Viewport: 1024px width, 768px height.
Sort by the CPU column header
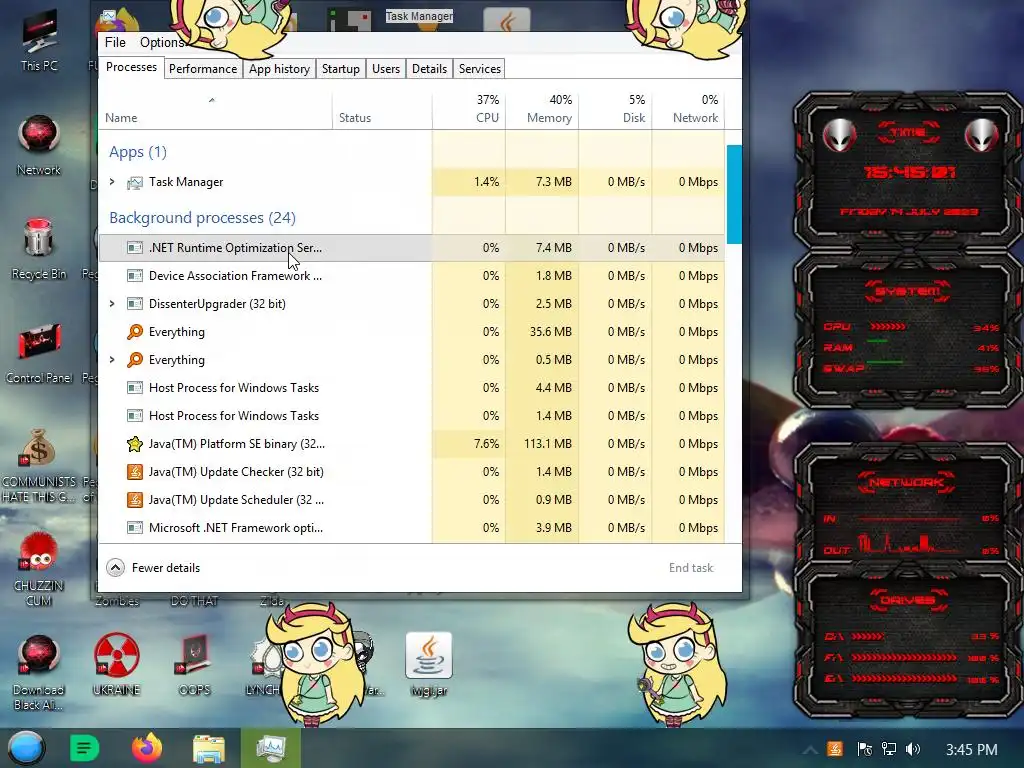[469, 111]
